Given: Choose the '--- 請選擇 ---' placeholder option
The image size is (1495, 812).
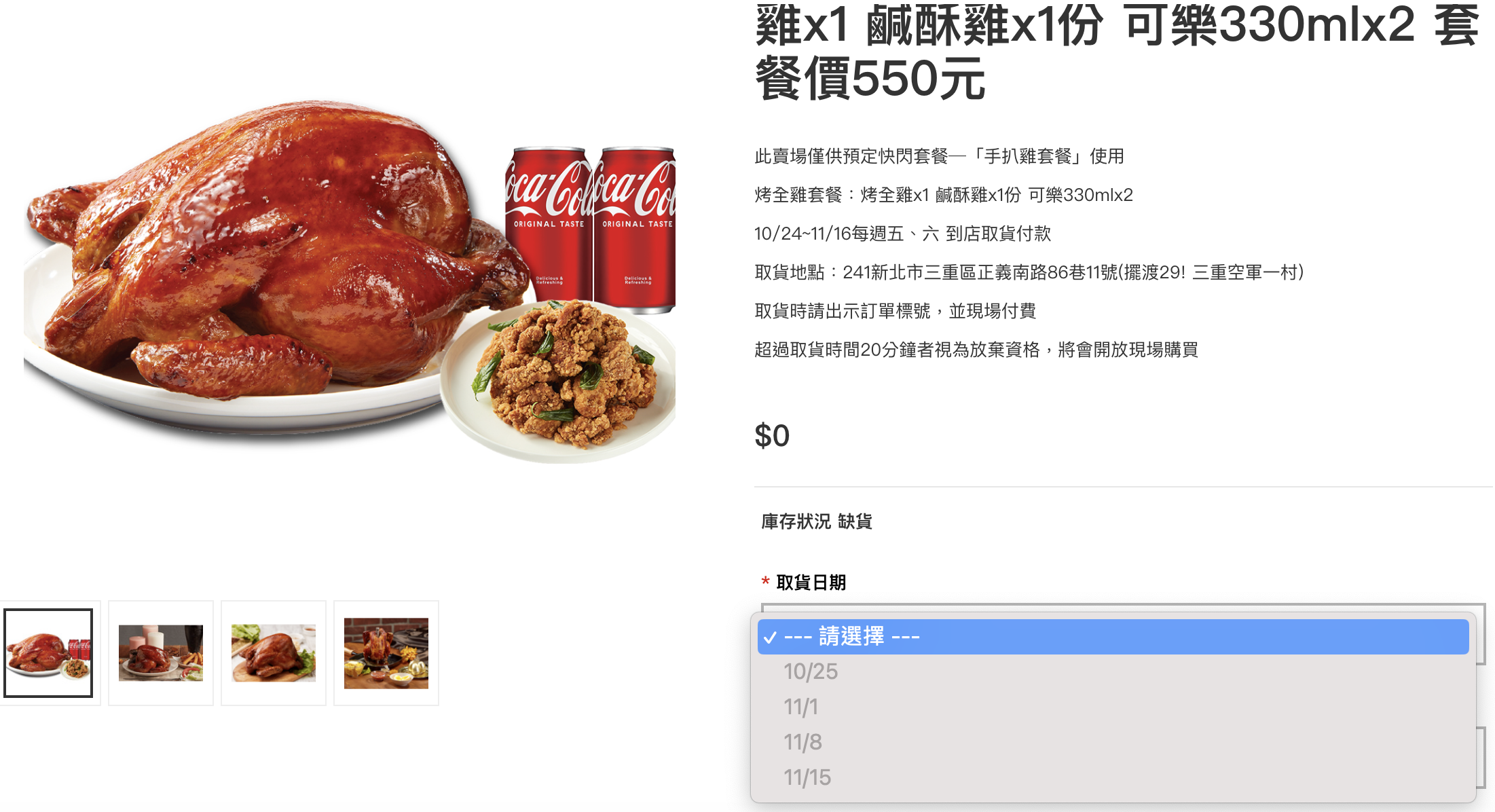Looking at the screenshot, I should coord(1113,637).
